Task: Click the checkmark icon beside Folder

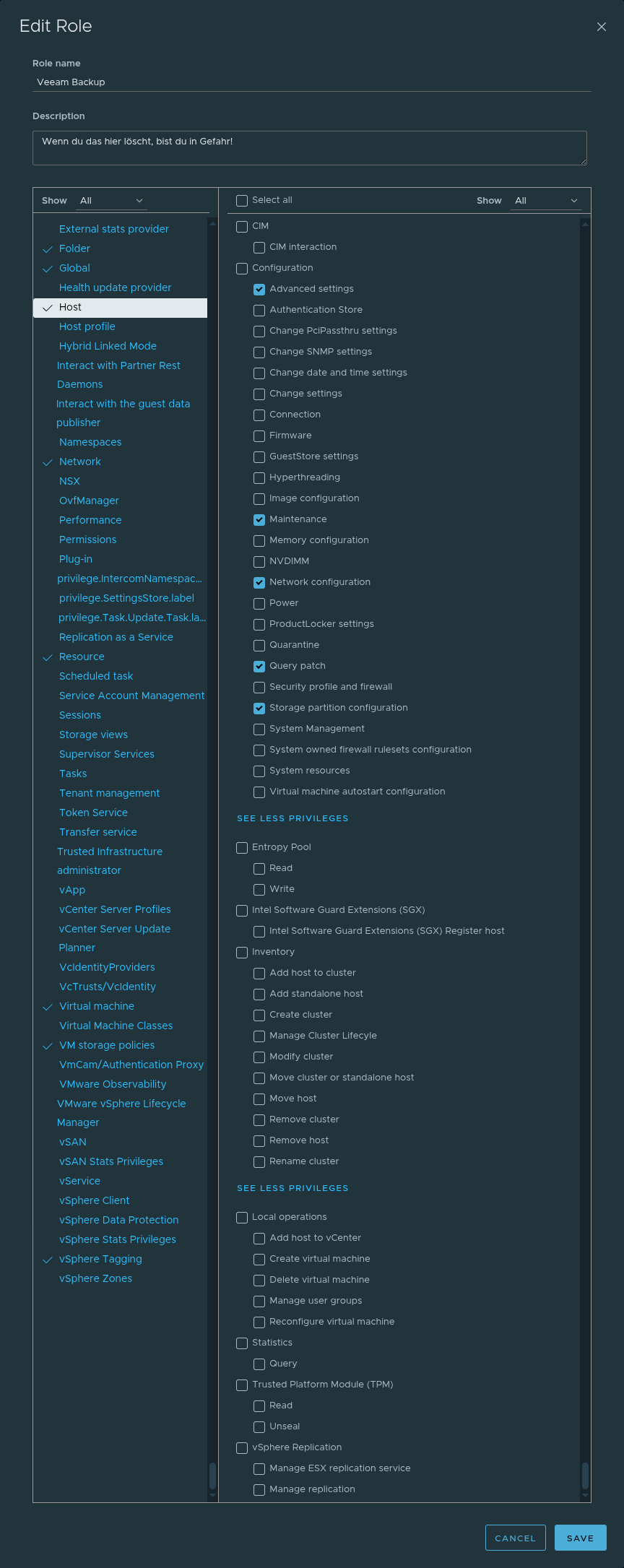Action: click(48, 249)
